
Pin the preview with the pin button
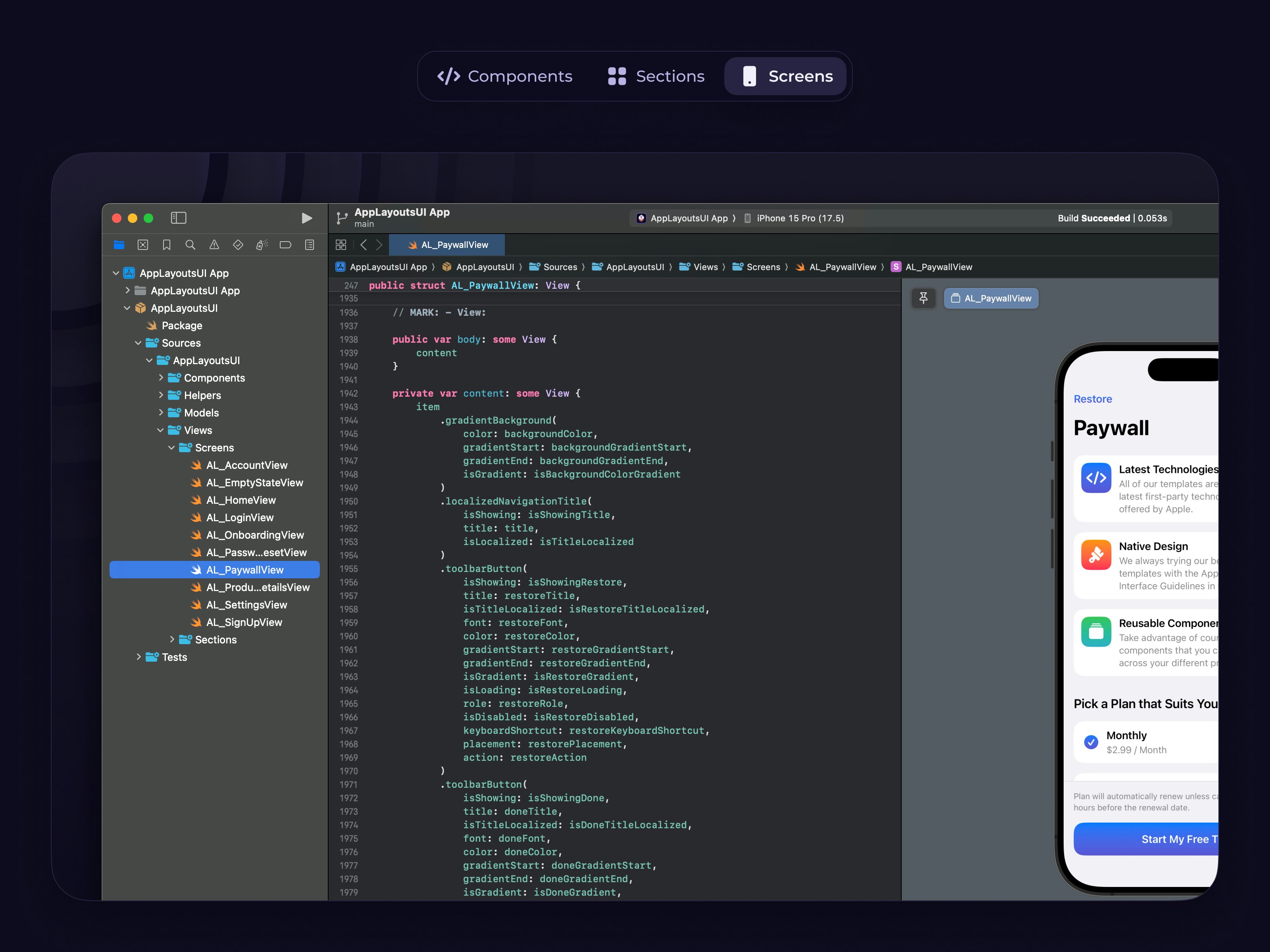pos(923,298)
